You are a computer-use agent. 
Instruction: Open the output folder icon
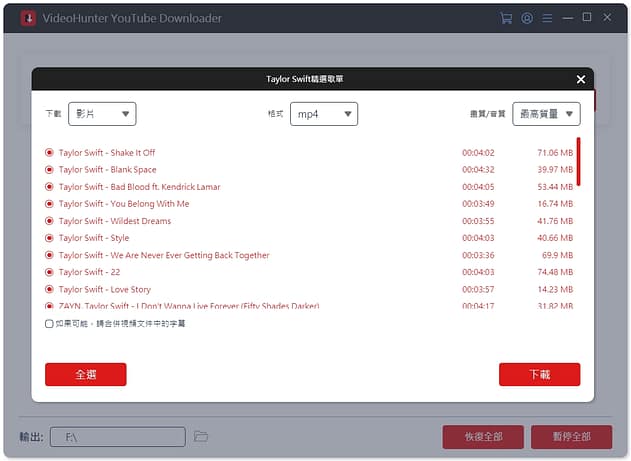[200, 436]
